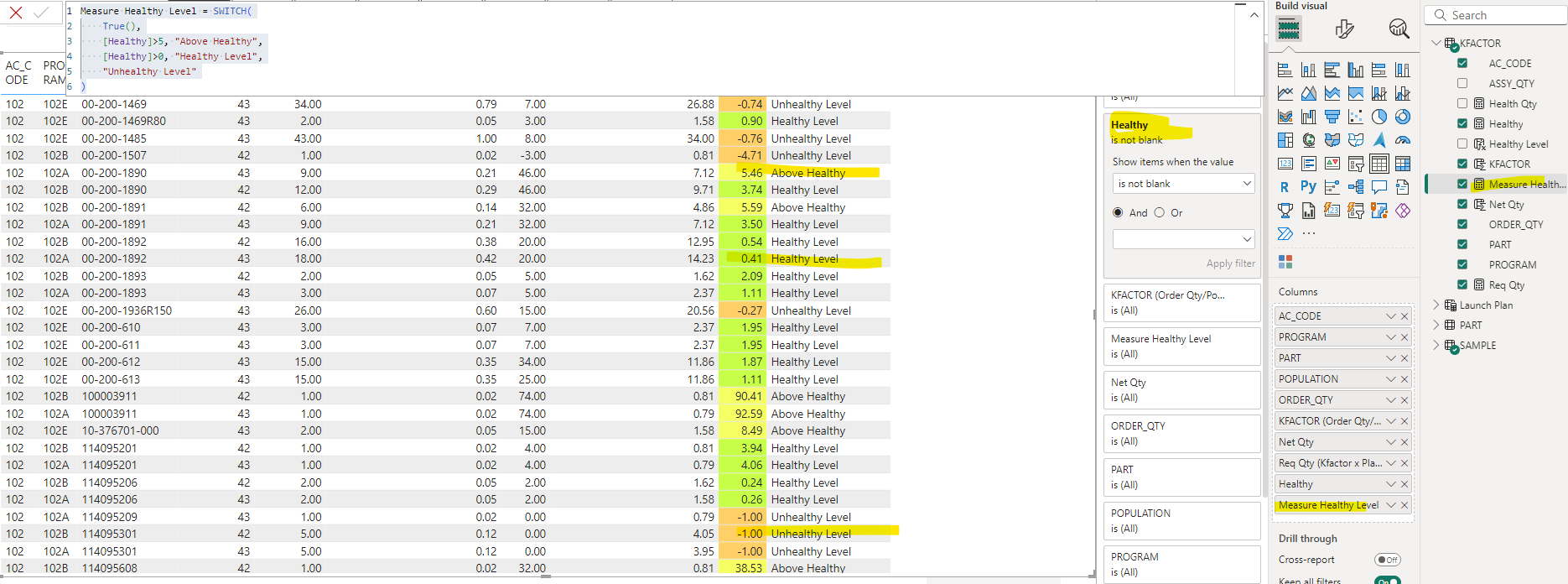Check the Healthy Level field checkbox
The width and height of the screenshot is (1568, 584).
click(1462, 143)
